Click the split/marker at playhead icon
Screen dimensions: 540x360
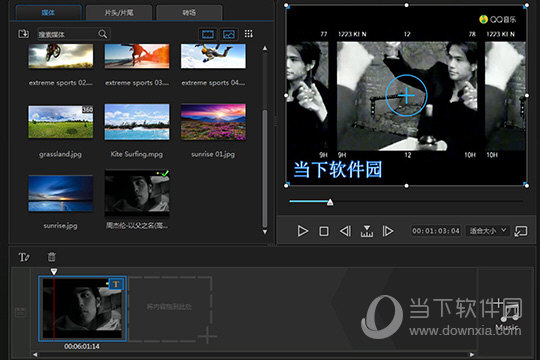tap(367, 231)
